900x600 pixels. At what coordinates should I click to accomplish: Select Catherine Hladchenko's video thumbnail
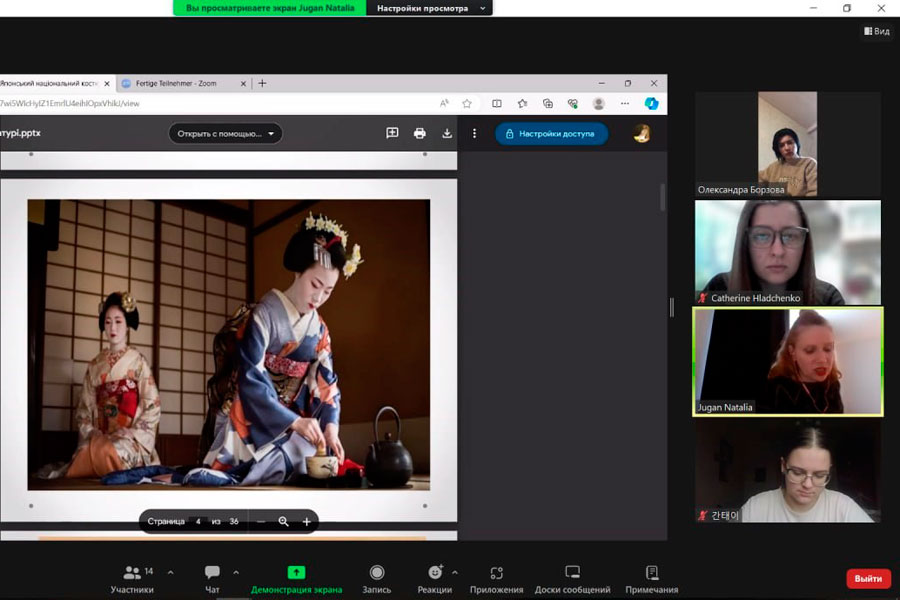[x=788, y=251]
